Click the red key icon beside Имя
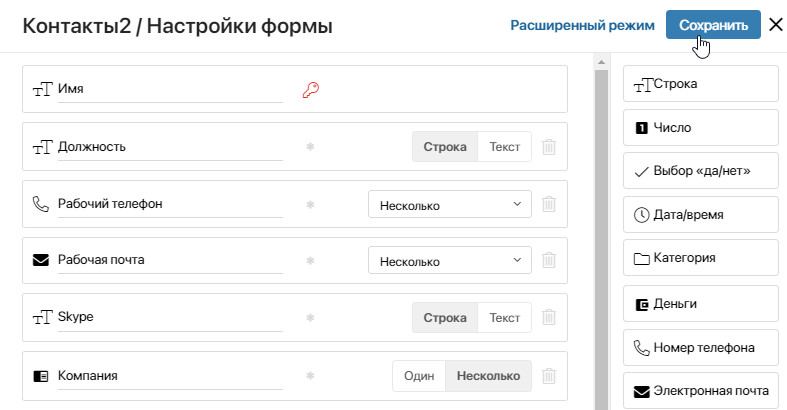787x410 pixels. pyautogui.click(x=311, y=90)
